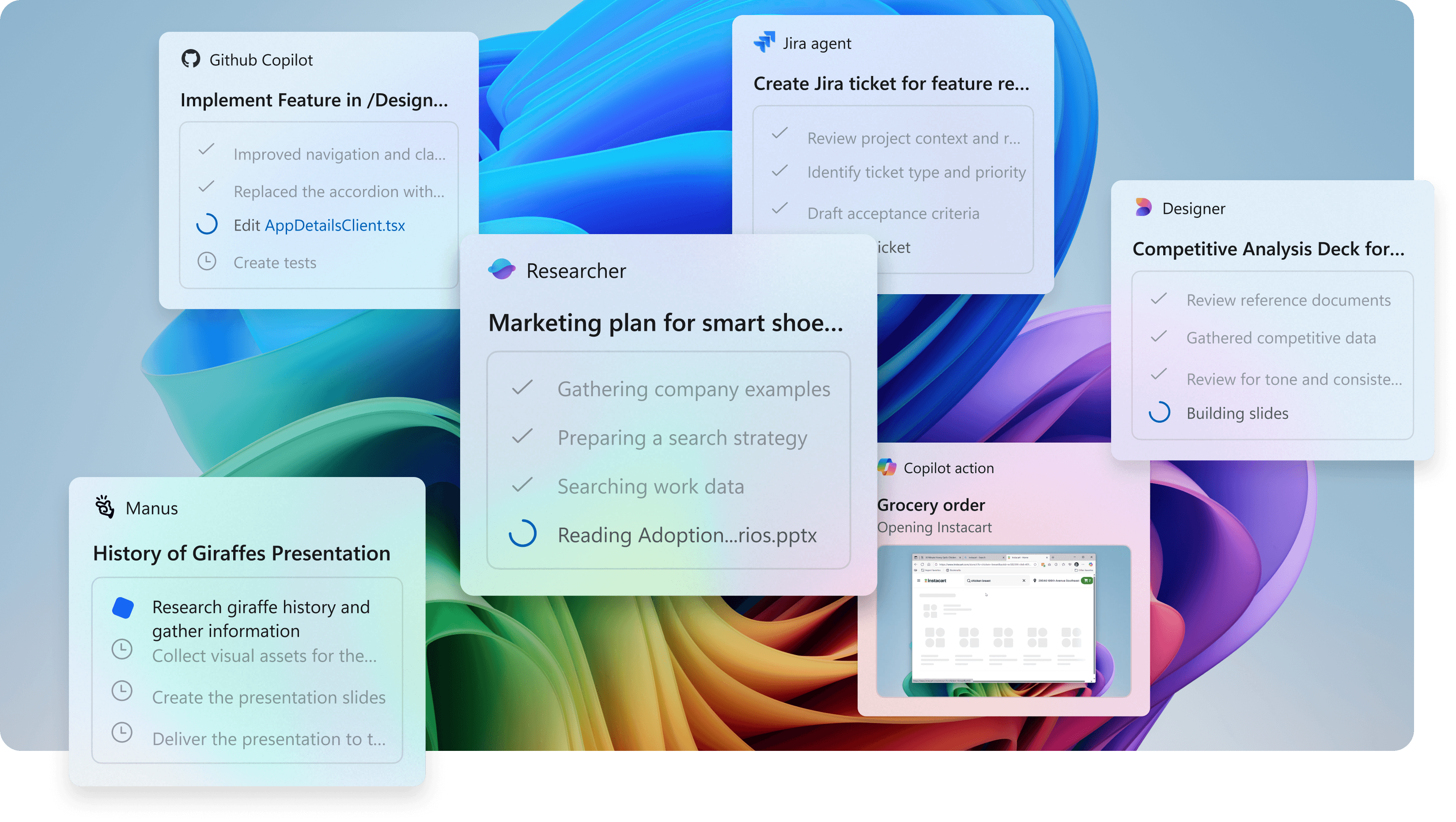Click the "Reading Adoption...rios.pptx" step text
1456x822 pixels.
click(x=687, y=535)
